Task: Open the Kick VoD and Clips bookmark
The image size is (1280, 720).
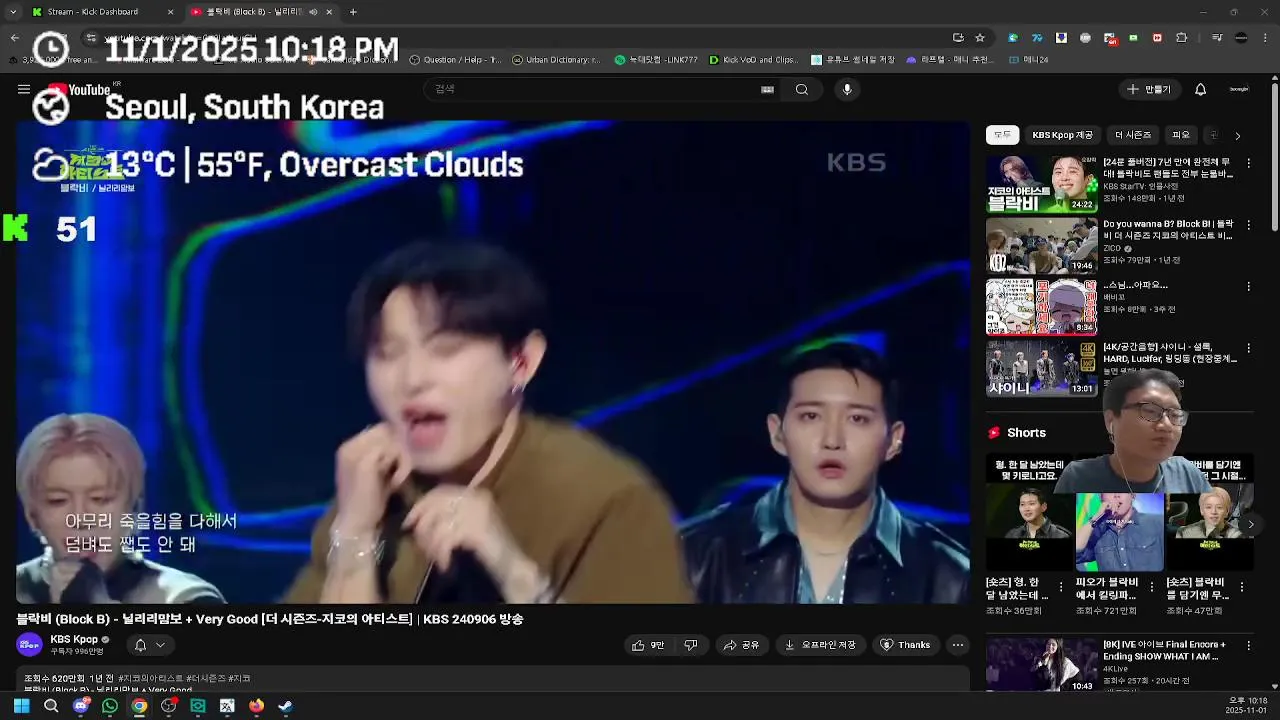Action: pyautogui.click(x=754, y=60)
